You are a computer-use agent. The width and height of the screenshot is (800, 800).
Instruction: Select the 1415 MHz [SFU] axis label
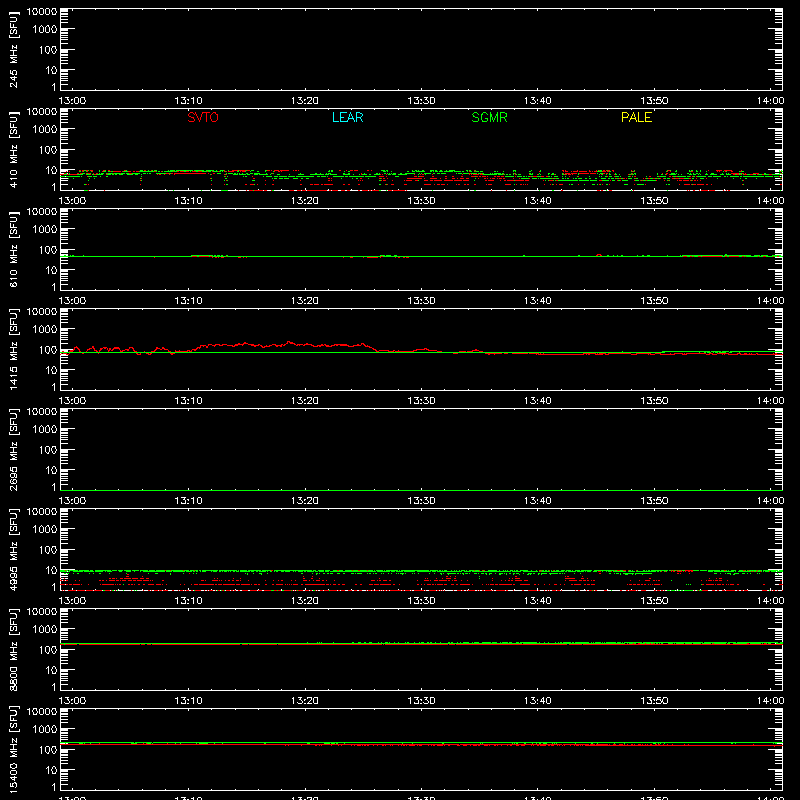pos(14,350)
